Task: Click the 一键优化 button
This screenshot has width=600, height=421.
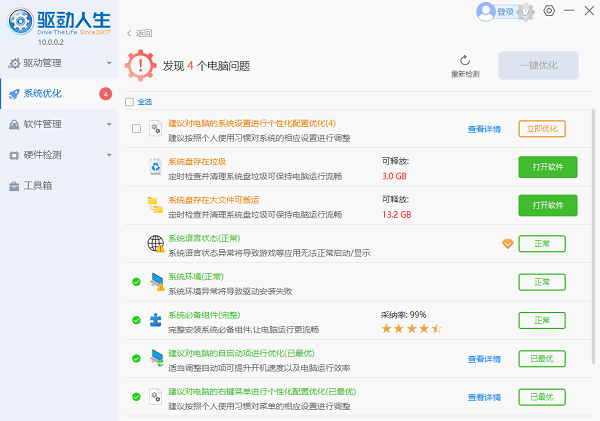Action: point(538,65)
